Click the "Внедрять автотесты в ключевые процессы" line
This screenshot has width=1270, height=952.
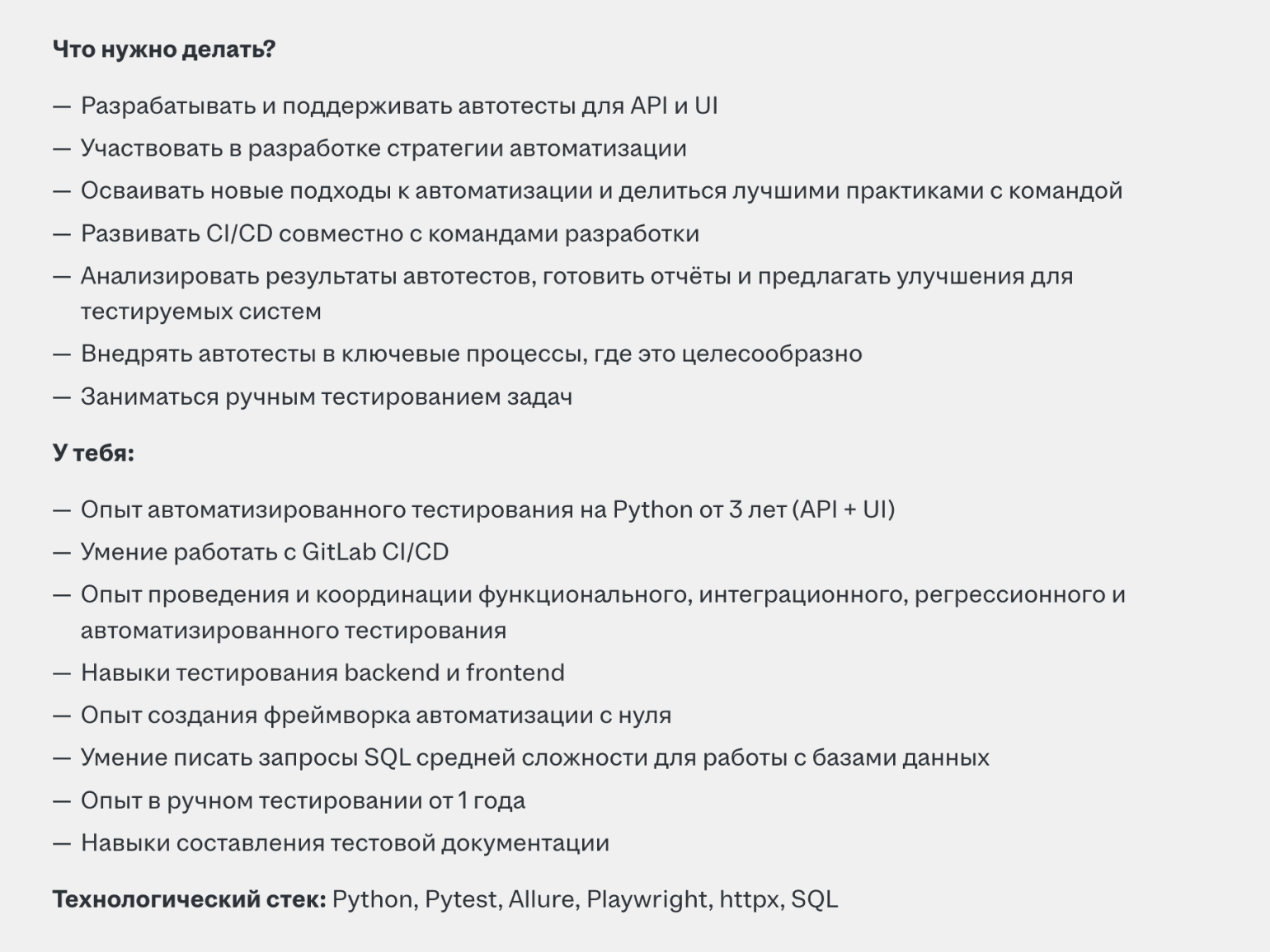(x=471, y=354)
